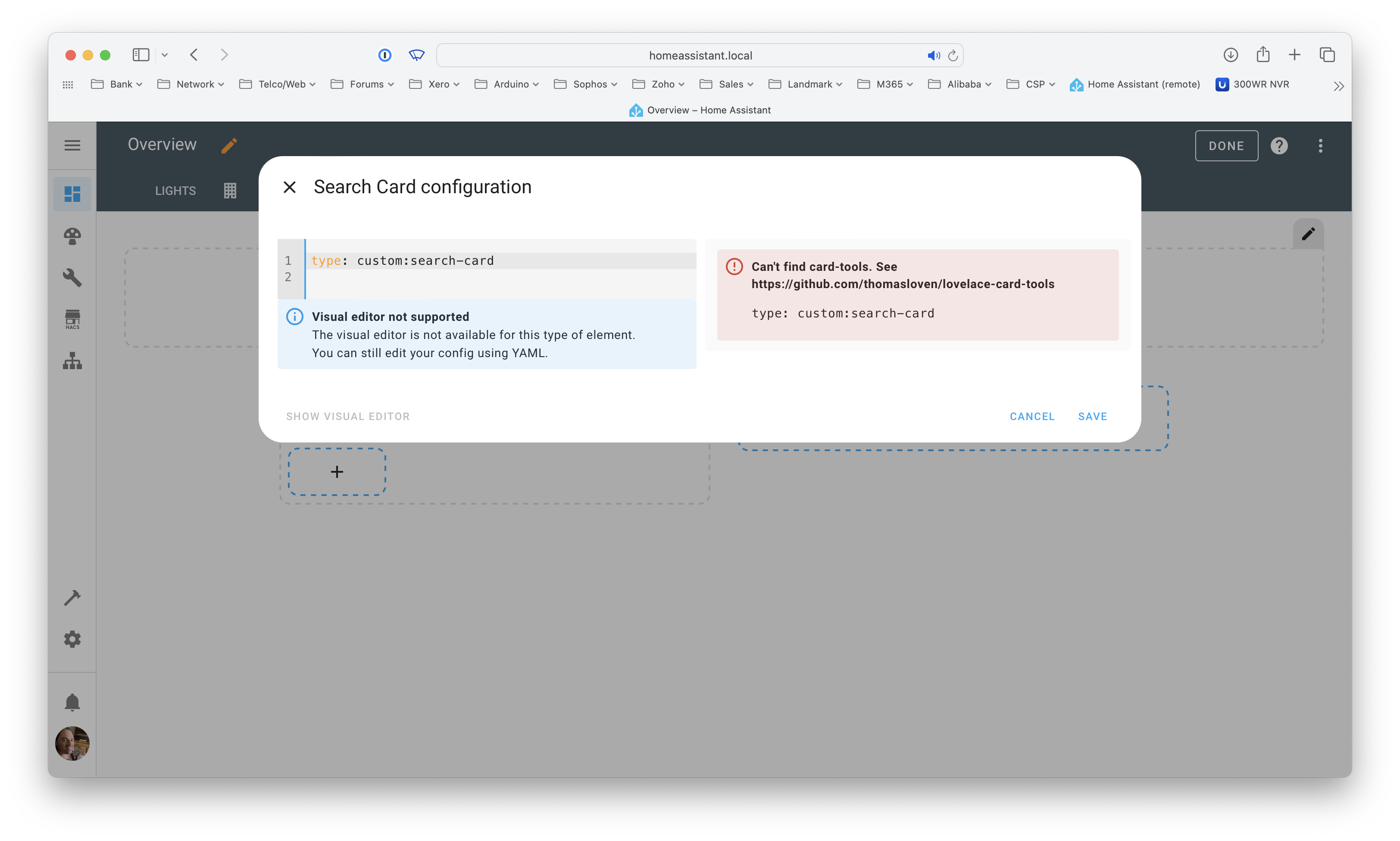This screenshot has width=1400, height=841.
Task: Open the three-dot overflow menu
Action: 1320,146
